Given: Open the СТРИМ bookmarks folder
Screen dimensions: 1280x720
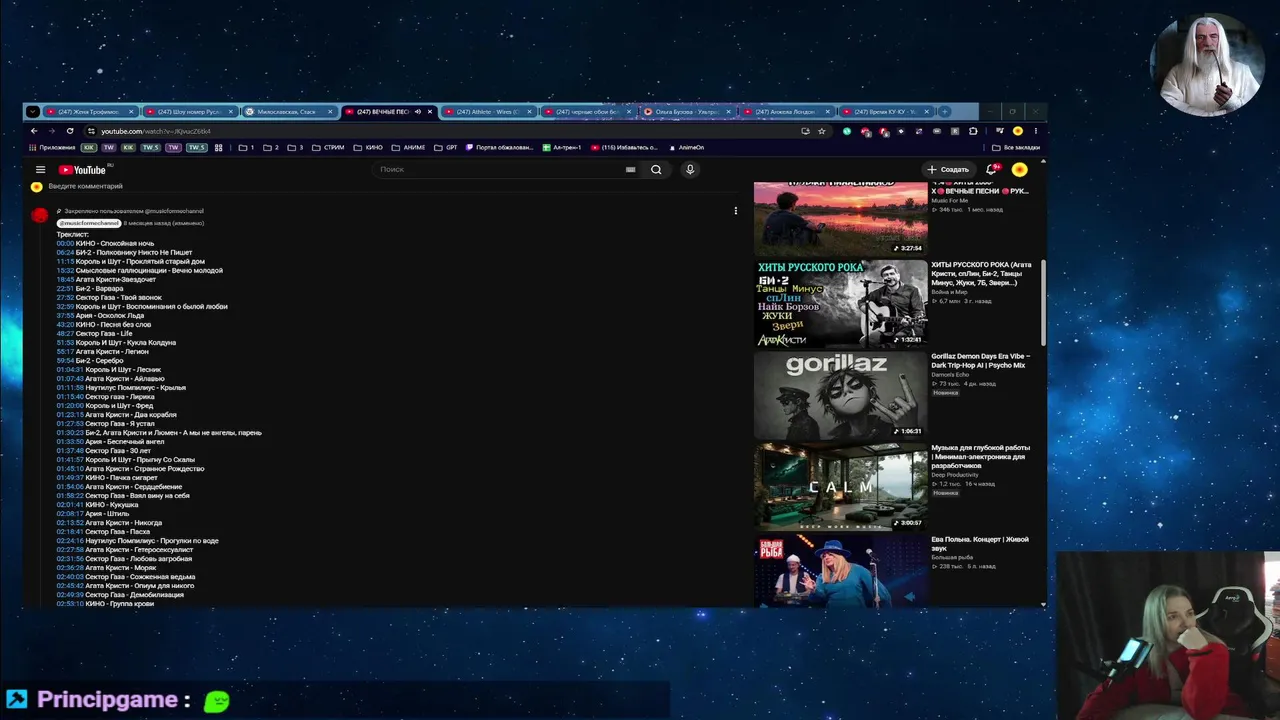Looking at the screenshot, I should pyautogui.click(x=328, y=148).
